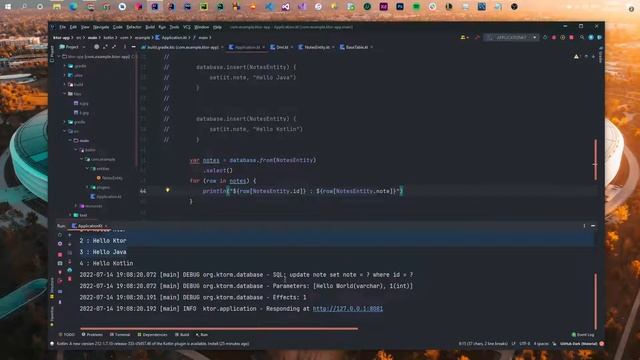Screen dimensions: 640x360
Task: Open Microsoft Edge from the taskbar
Action: pos(73,7)
